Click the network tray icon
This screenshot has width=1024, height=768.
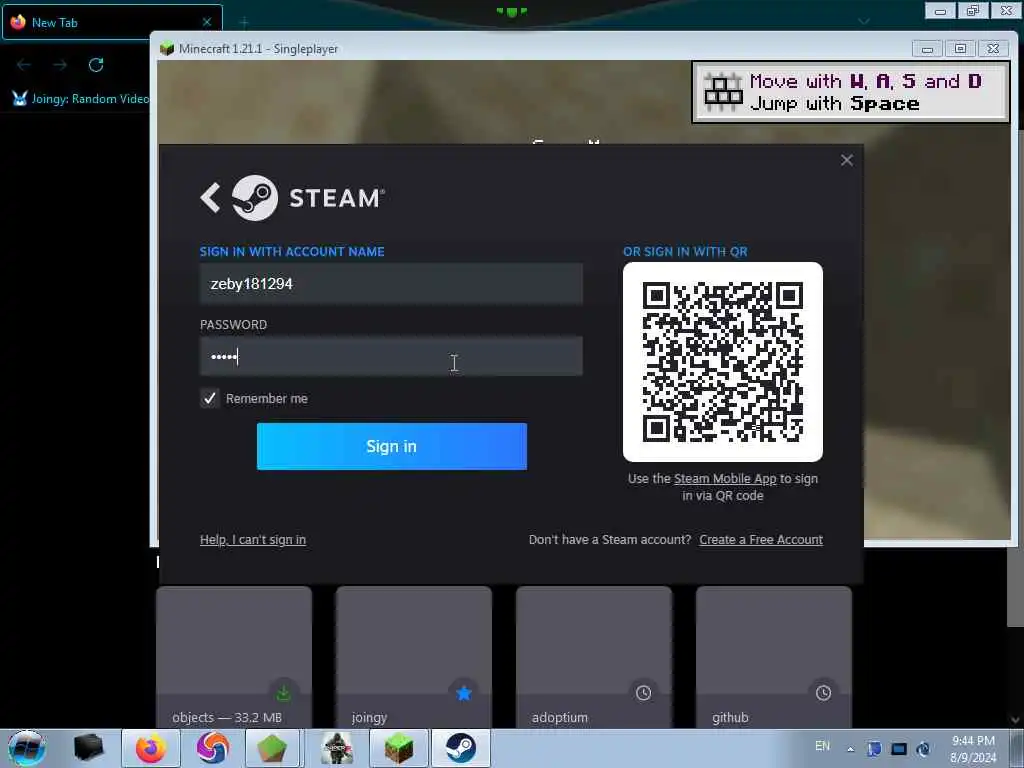click(x=923, y=749)
